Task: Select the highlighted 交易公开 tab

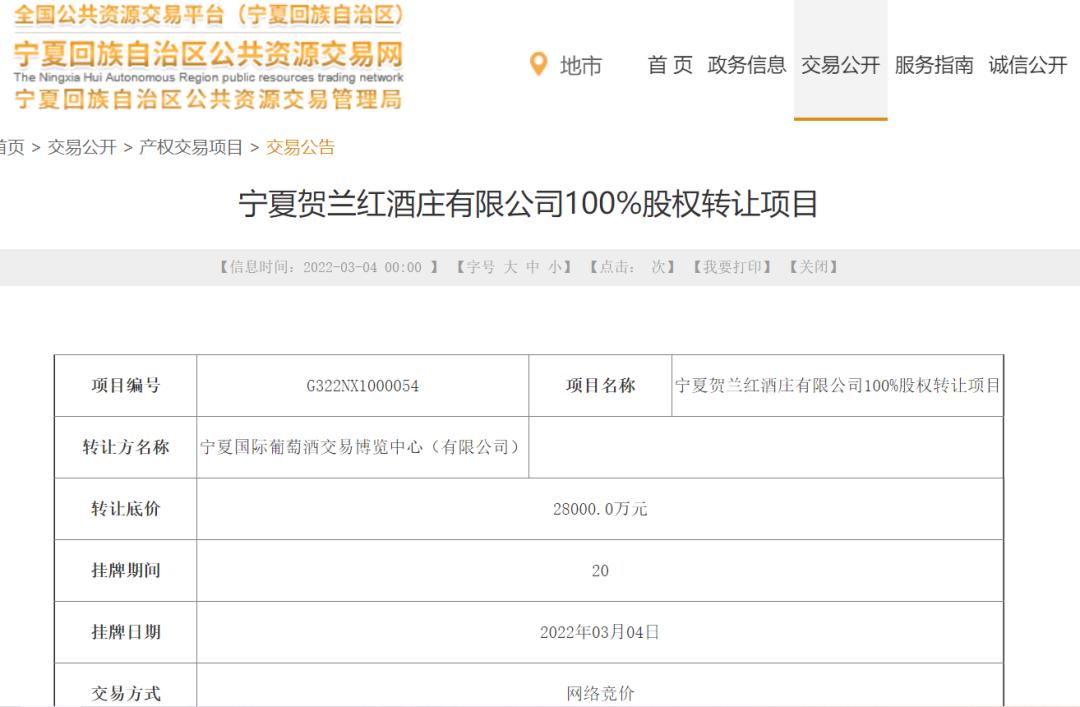Action: (840, 65)
